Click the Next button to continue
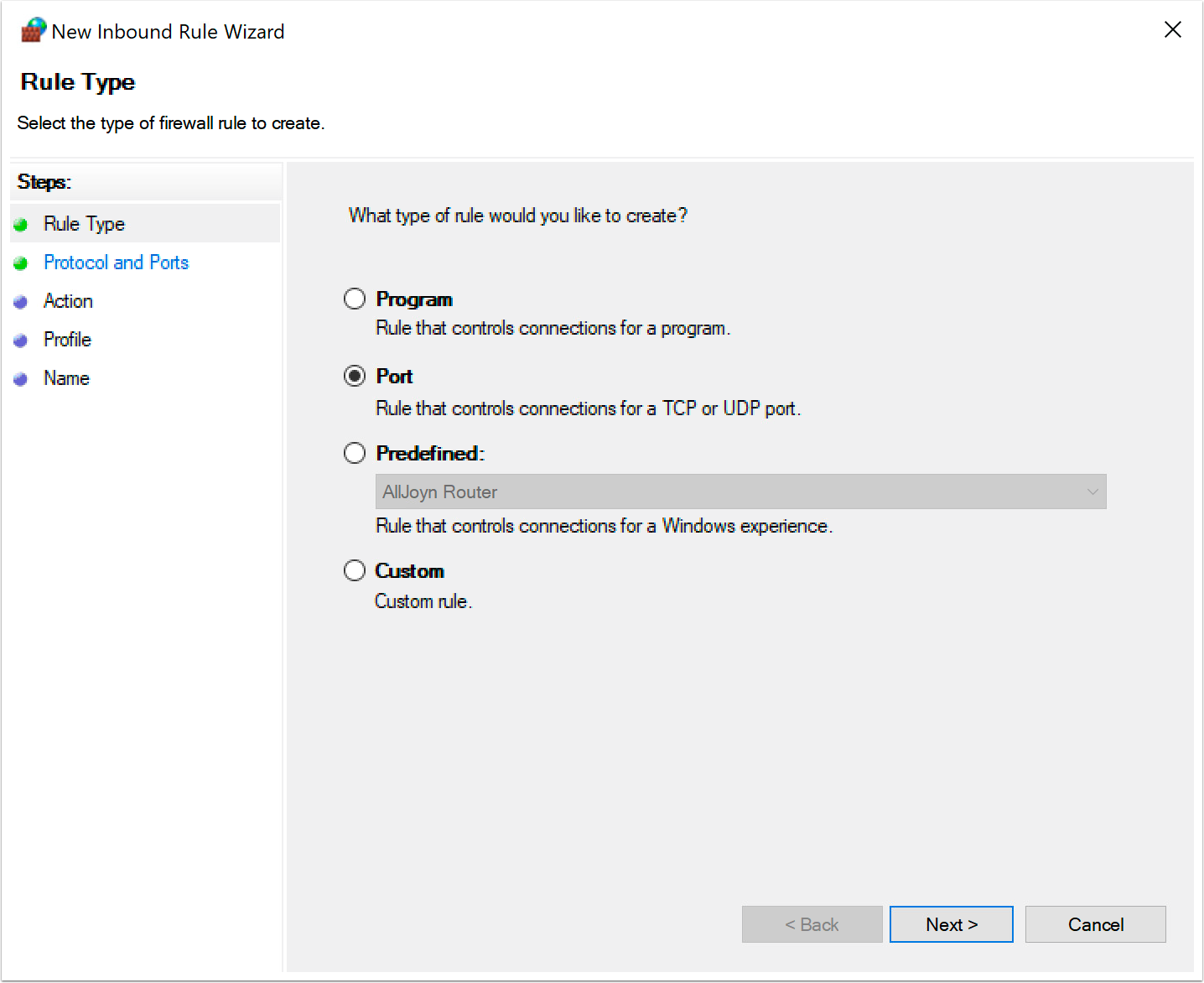The height and width of the screenshot is (983, 1204). (952, 923)
